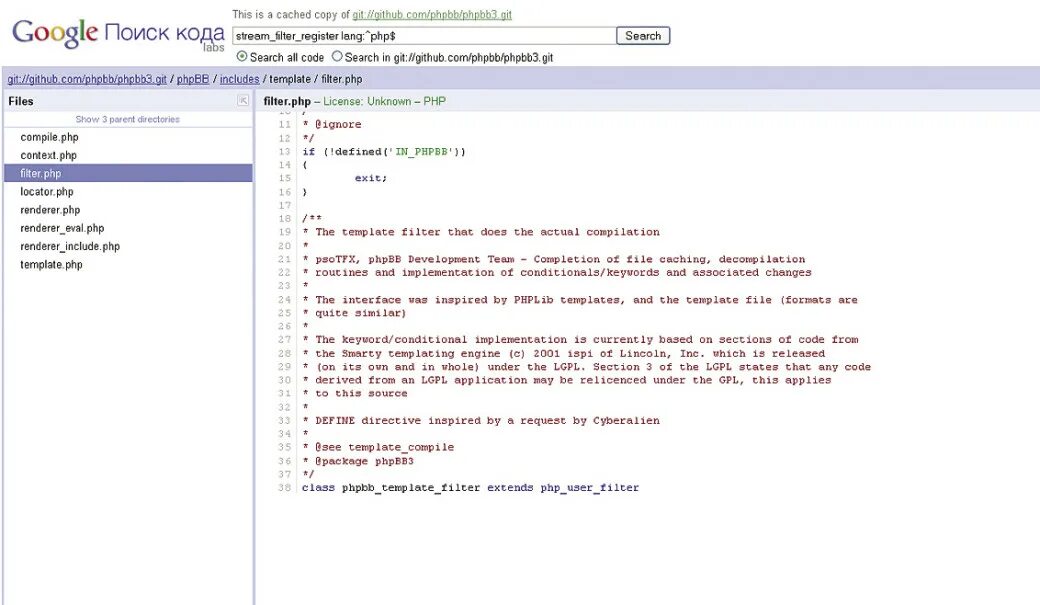Click the '@ignore' comment on line 11
Viewport: 1040px width, 605px height.
click(x=332, y=125)
